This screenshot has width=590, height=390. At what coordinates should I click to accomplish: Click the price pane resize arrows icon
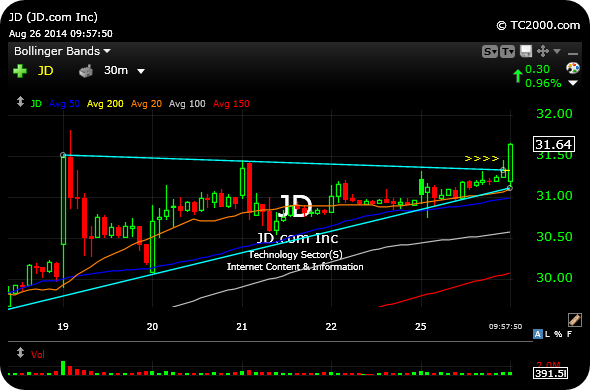click(x=20, y=102)
